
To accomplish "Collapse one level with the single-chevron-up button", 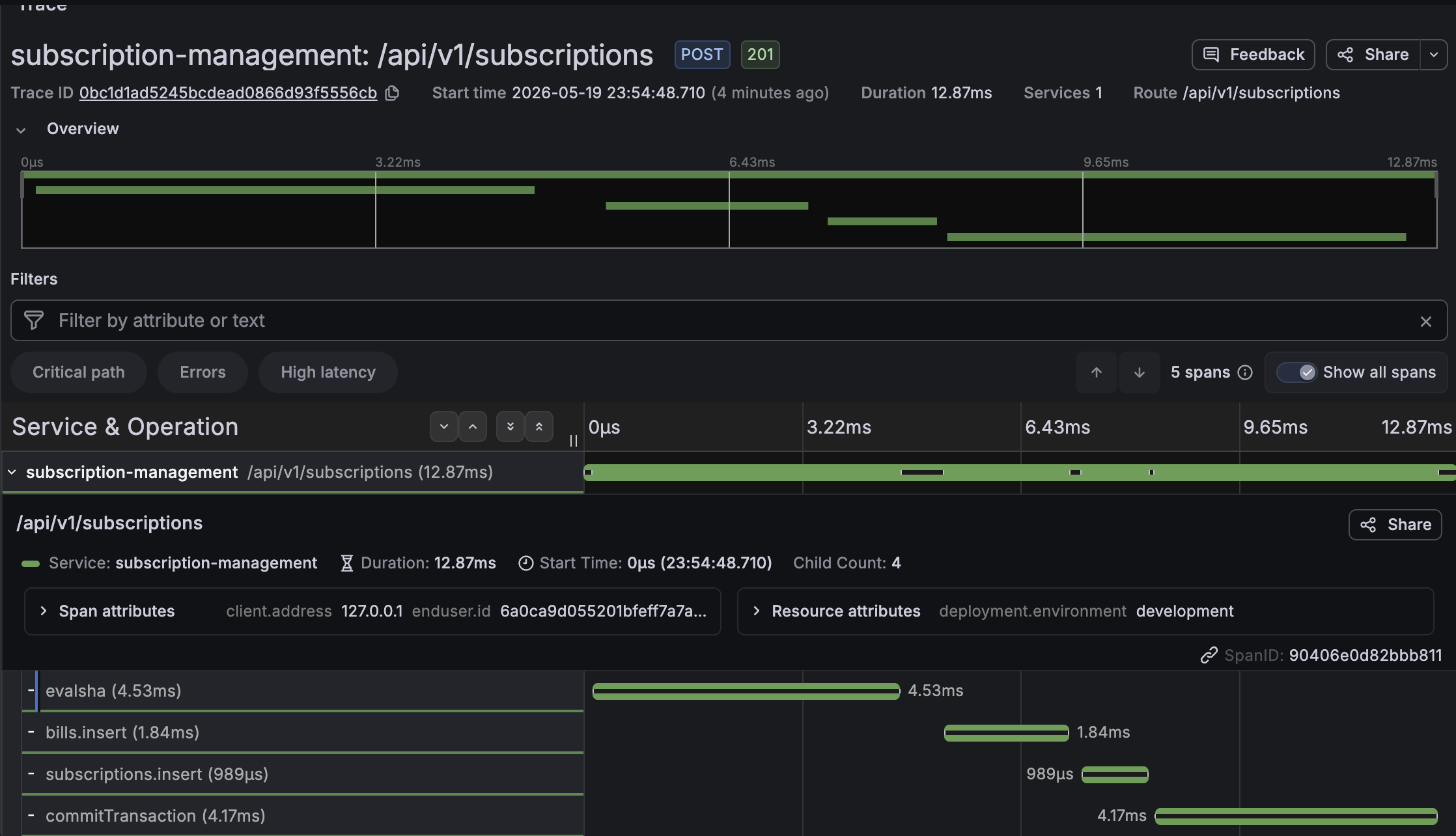I will [473, 427].
